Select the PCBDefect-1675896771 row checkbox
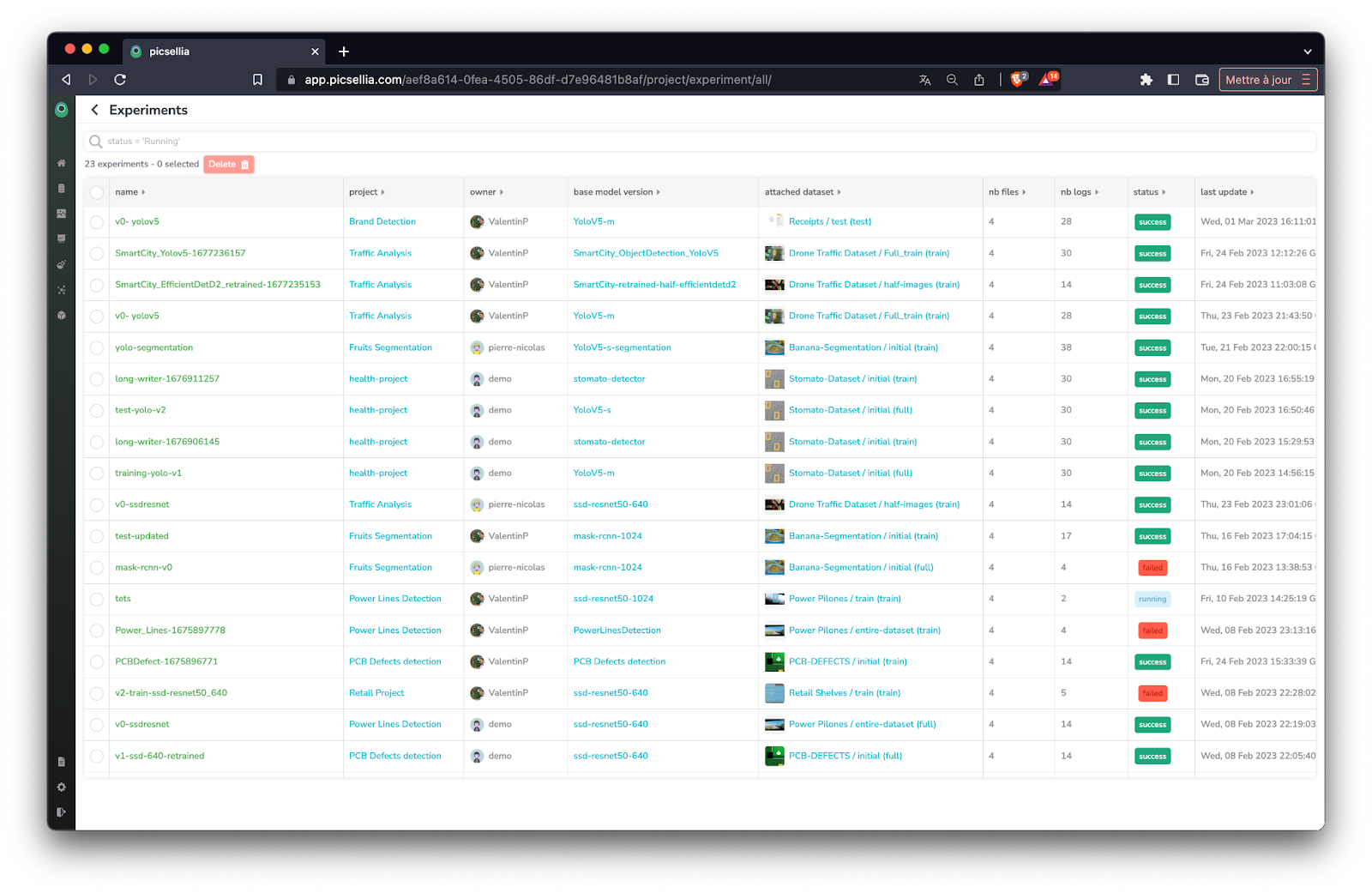 tap(97, 662)
